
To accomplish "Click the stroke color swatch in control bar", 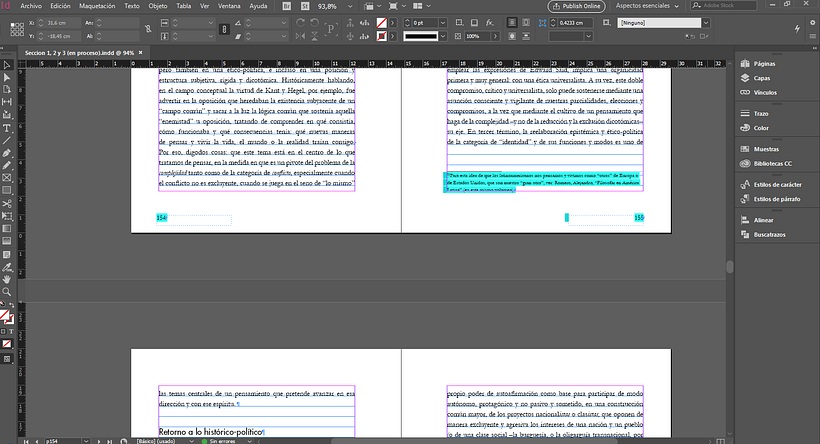I will click(x=382, y=36).
